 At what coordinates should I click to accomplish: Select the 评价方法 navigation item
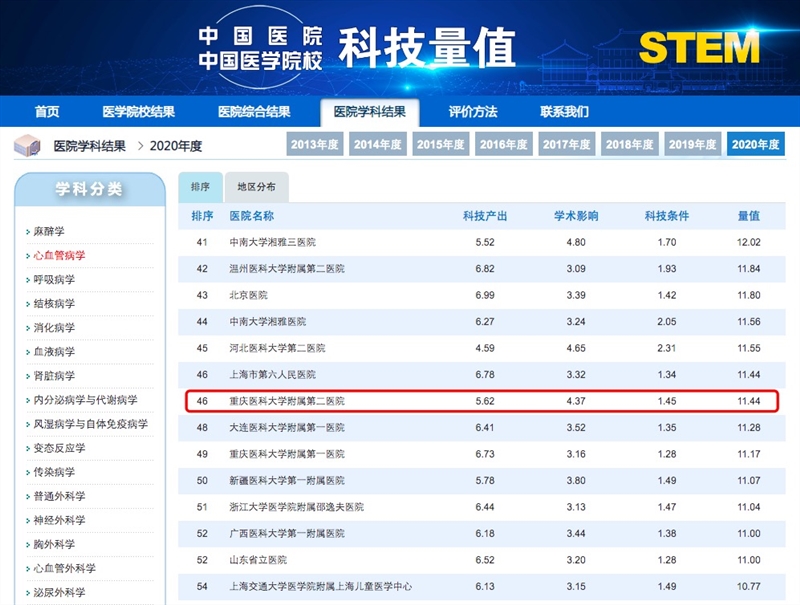pos(473,112)
